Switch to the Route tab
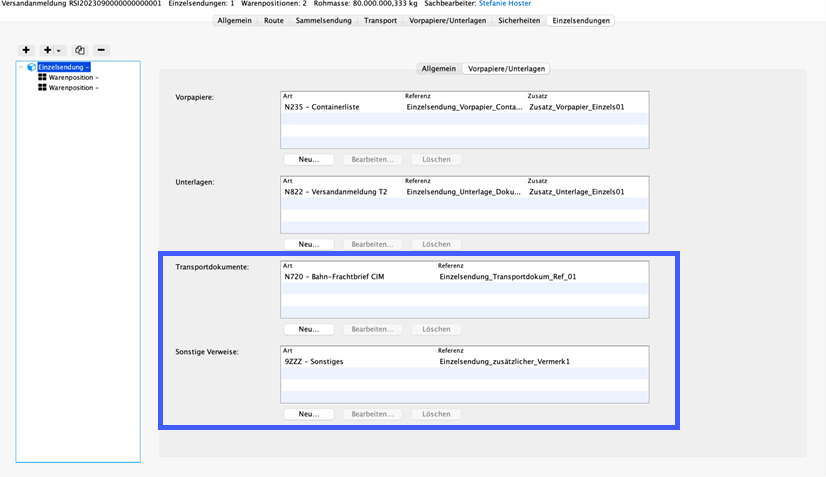826x477 pixels. pos(273,20)
